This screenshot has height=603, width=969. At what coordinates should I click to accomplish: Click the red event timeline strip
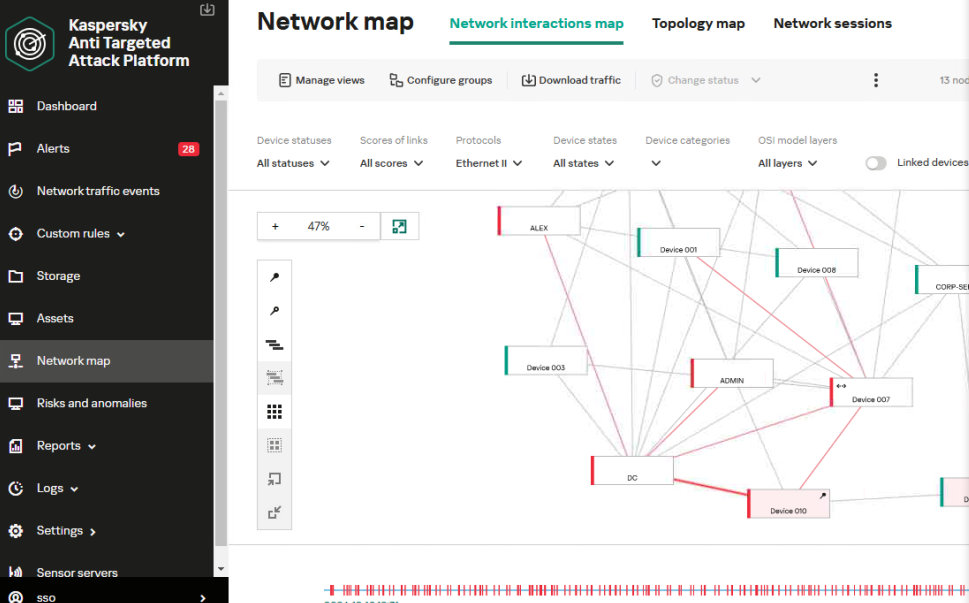click(x=646, y=590)
